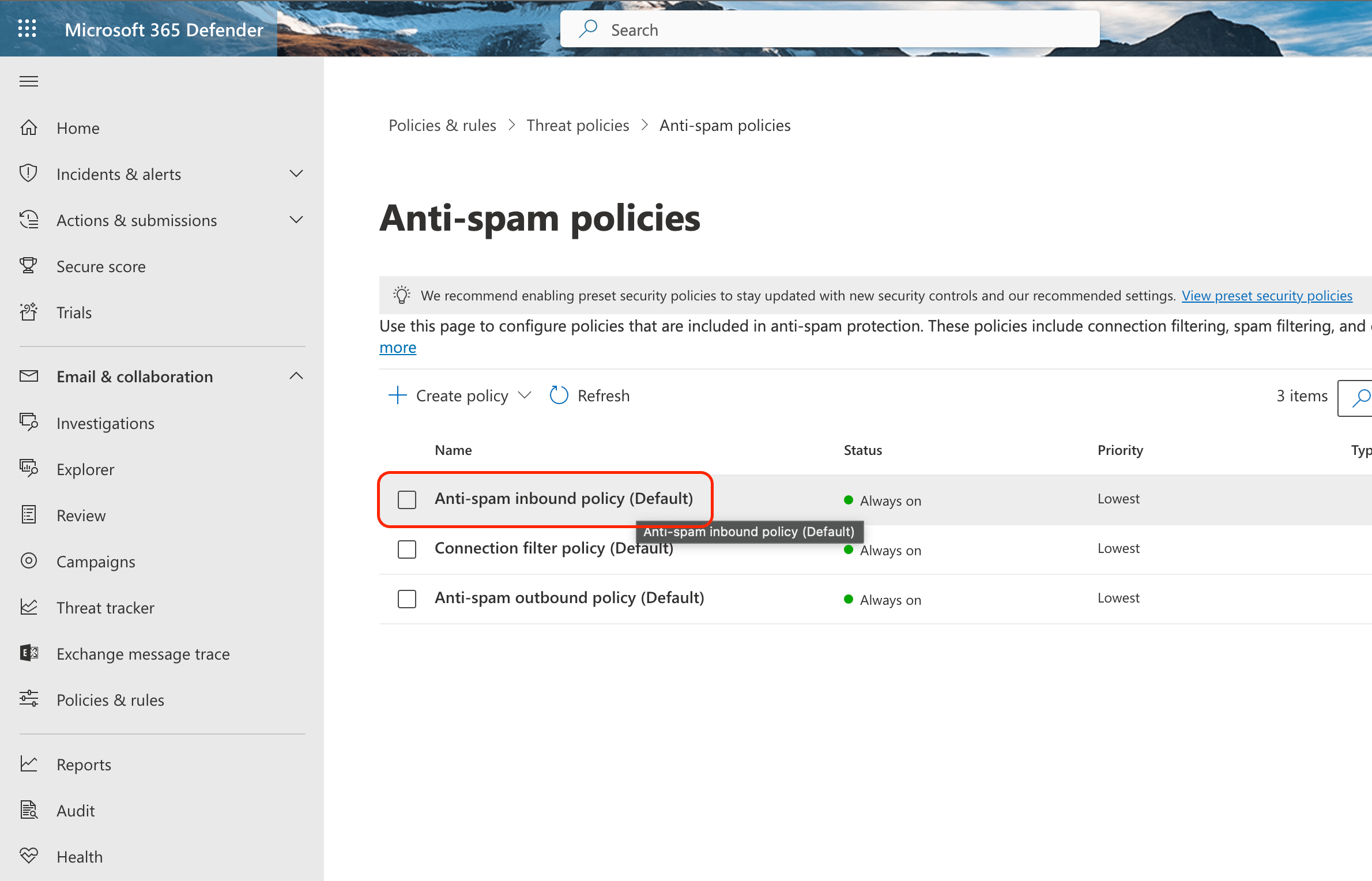Image resolution: width=1372 pixels, height=881 pixels.
Task: Open the Create policy dropdown arrow
Action: 525,396
